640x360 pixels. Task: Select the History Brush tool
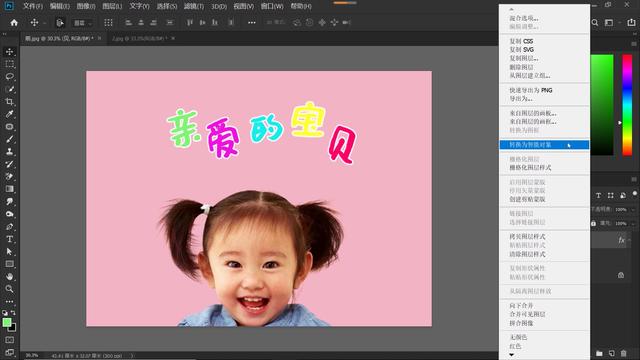click(9, 164)
